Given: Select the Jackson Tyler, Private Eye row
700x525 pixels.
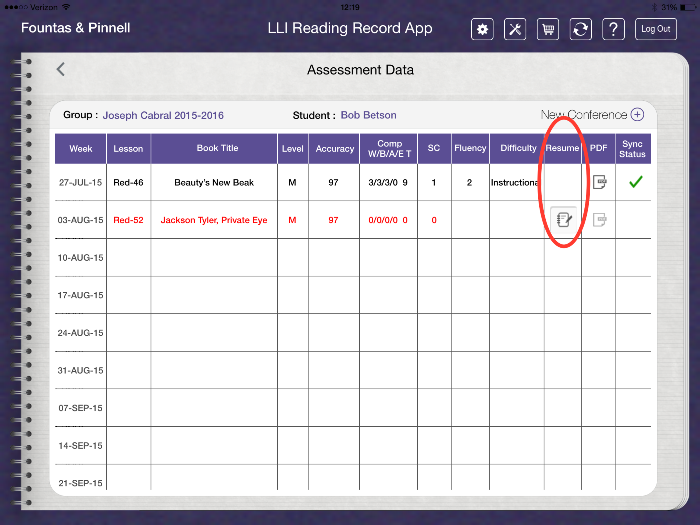Looking at the screenshot, I should click(214, 220).
